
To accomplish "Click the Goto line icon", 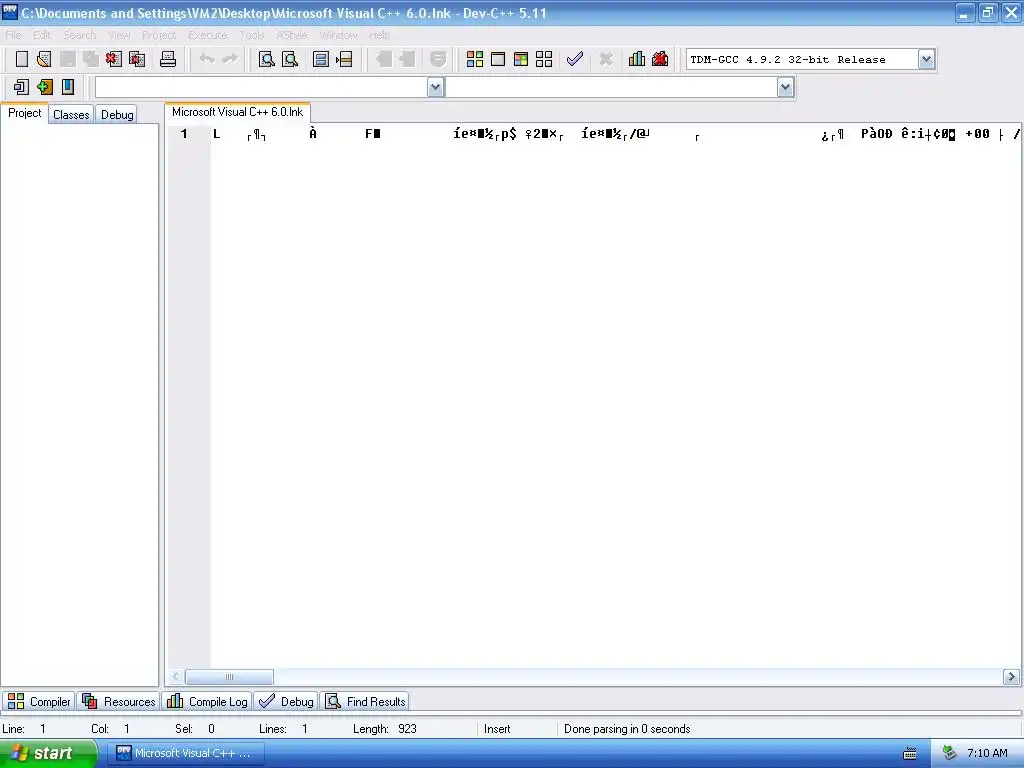I will (344, 59).
